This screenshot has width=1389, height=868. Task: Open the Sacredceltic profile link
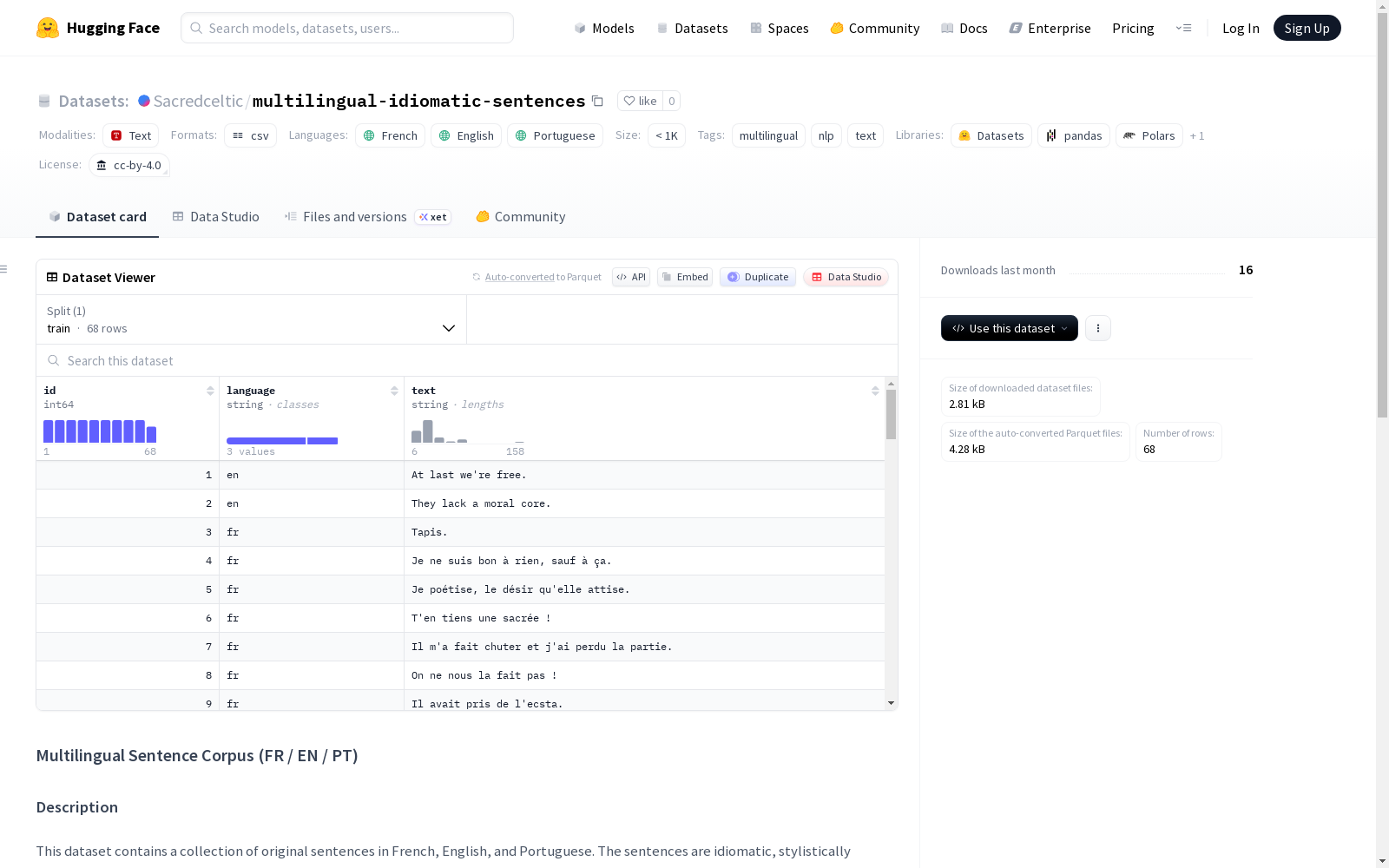198,101
